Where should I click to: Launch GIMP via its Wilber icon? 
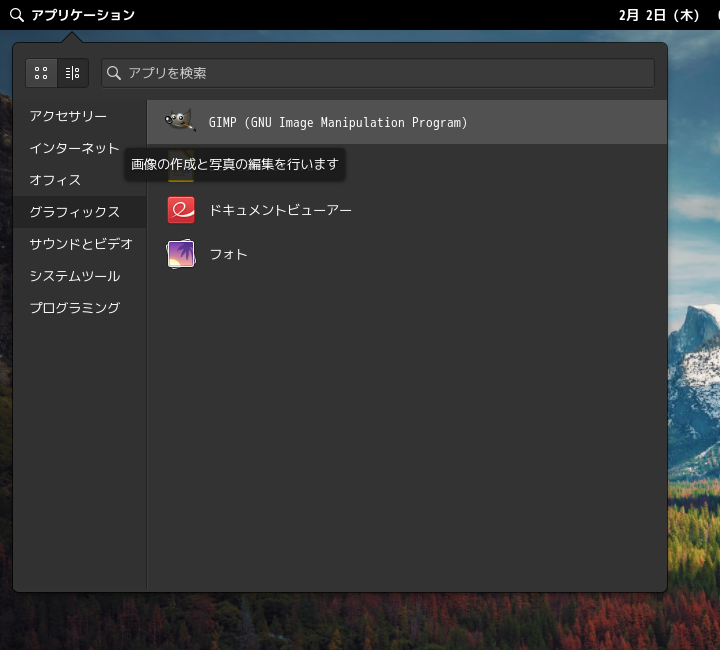(x=180, y=121)
